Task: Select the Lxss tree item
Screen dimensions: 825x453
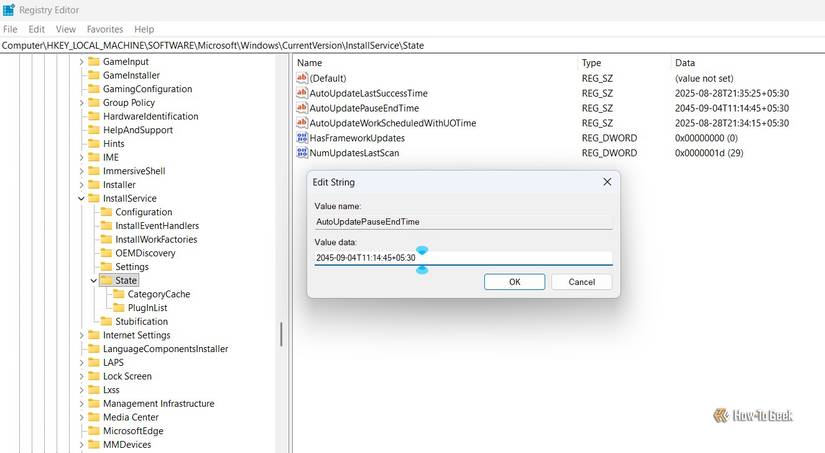Action: tap(111, 390)
